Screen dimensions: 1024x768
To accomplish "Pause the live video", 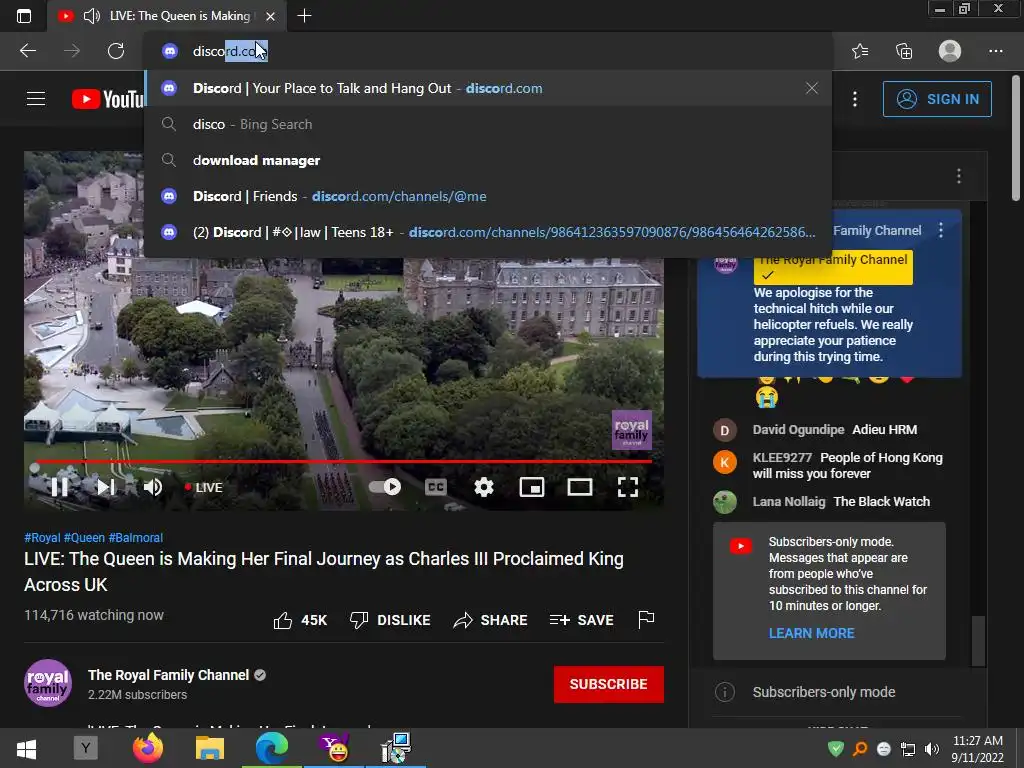I will 59,487.
